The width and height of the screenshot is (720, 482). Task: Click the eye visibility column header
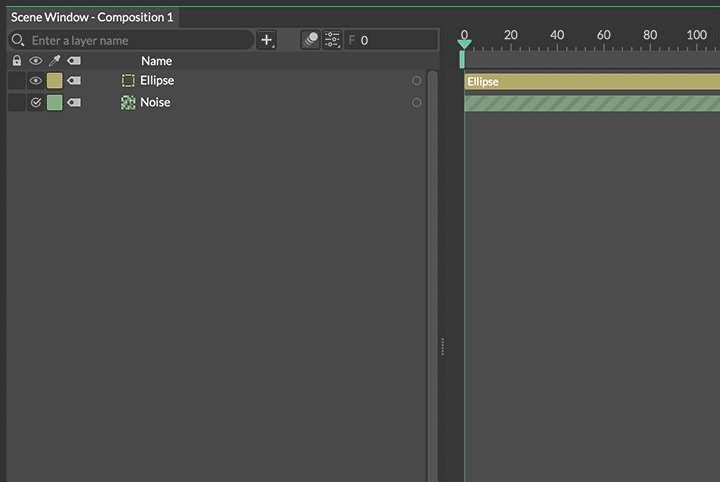[36, 61]
